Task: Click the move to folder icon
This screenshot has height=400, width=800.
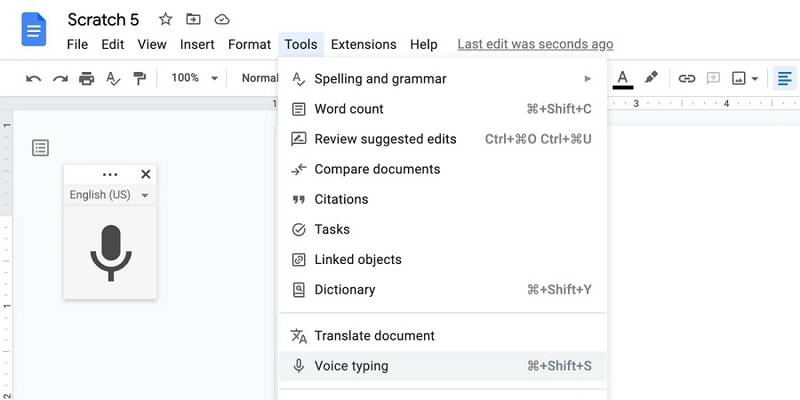Action: pos(193,19)
